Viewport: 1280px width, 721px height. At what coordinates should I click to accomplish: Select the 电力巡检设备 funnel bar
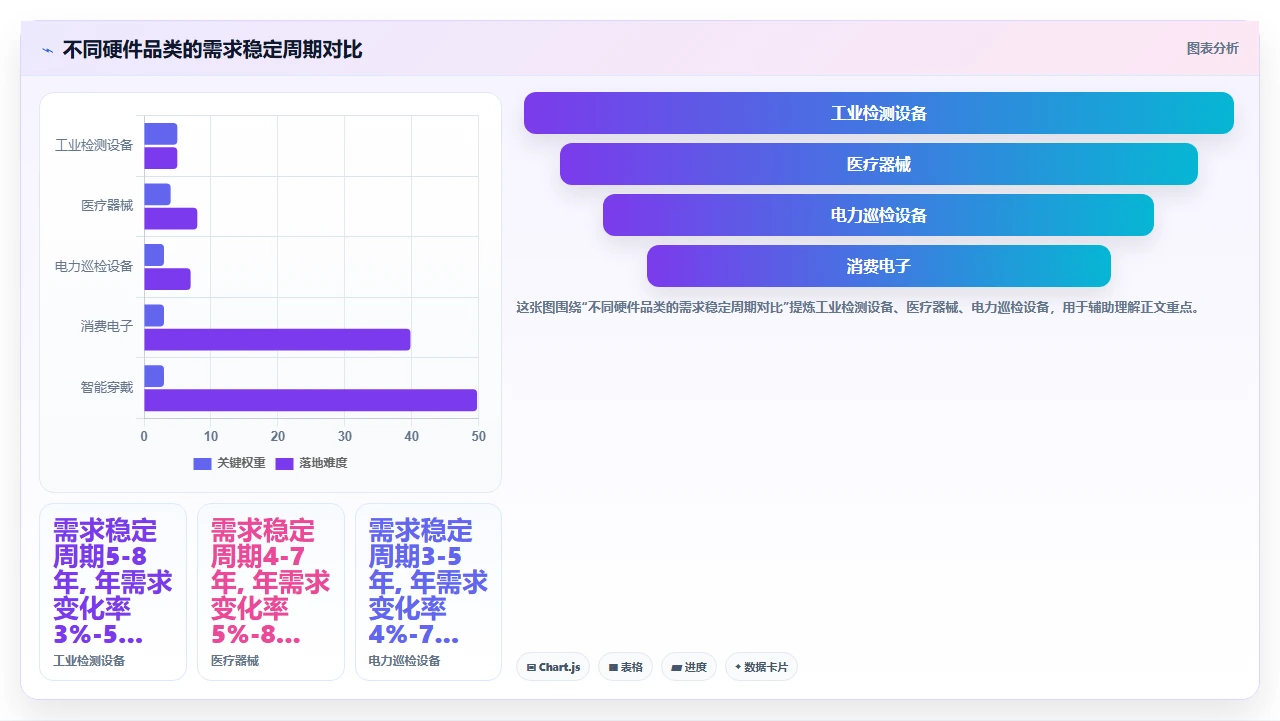tap(879, 215)
